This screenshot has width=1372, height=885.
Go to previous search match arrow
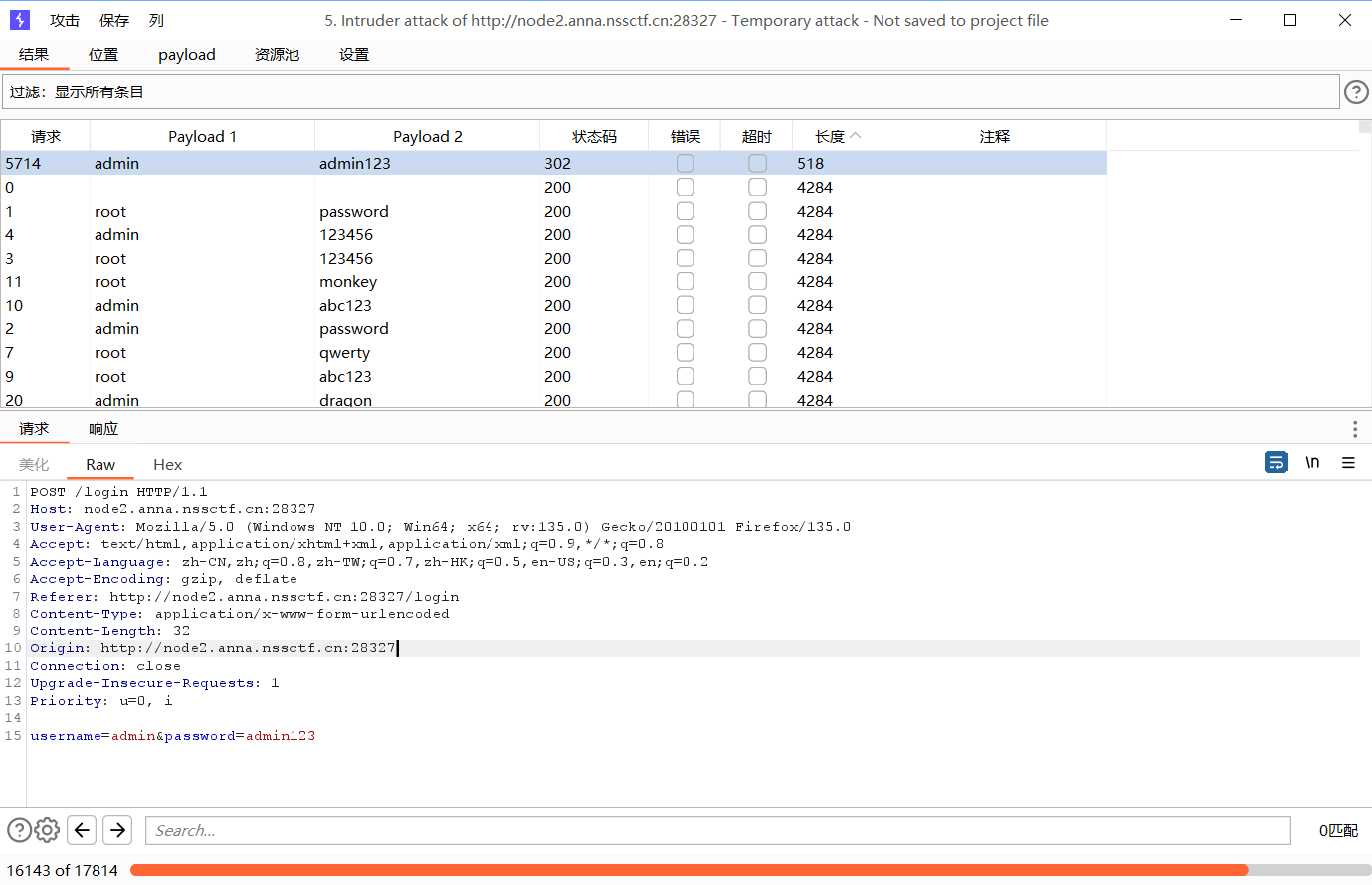(x=83, y=830)
